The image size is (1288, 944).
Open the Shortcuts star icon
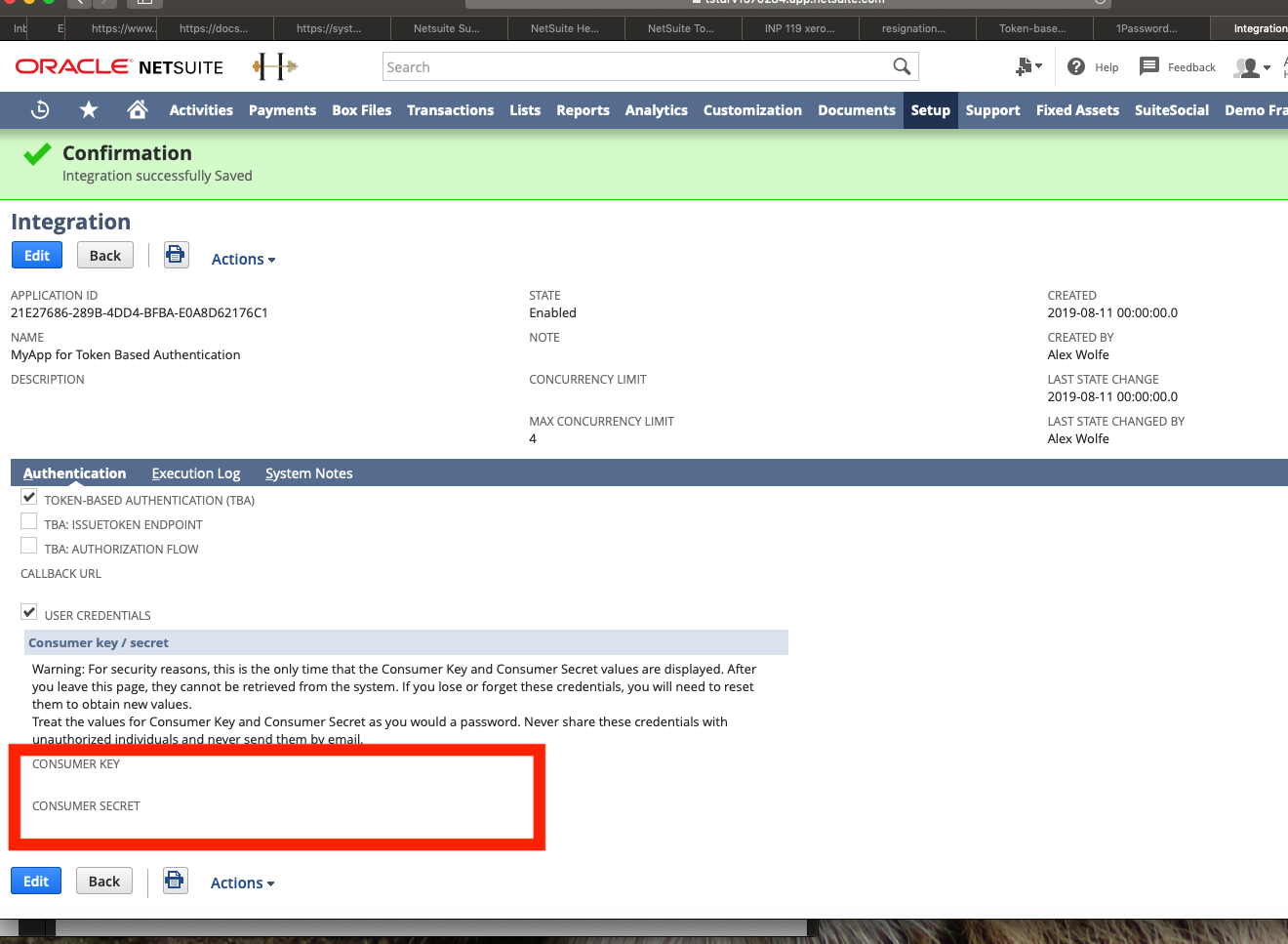pyautogui.click(x=89, y=110)
